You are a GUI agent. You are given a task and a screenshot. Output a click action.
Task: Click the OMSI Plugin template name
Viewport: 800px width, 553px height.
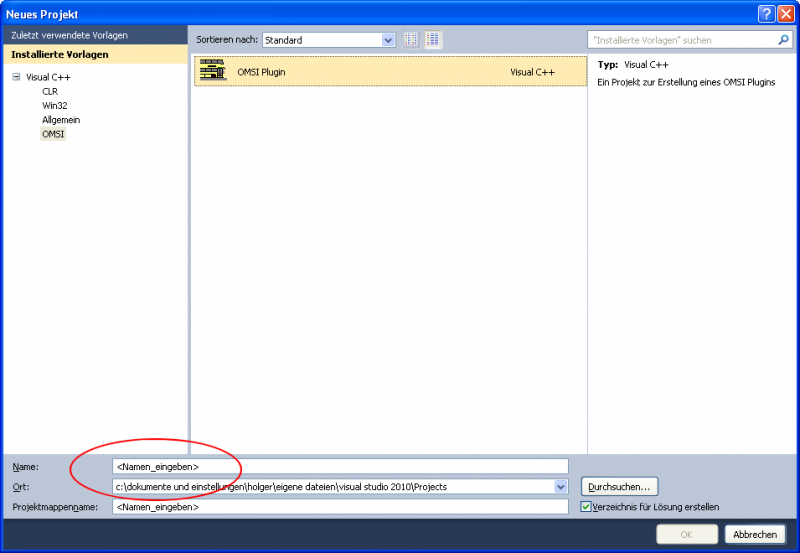261,72
